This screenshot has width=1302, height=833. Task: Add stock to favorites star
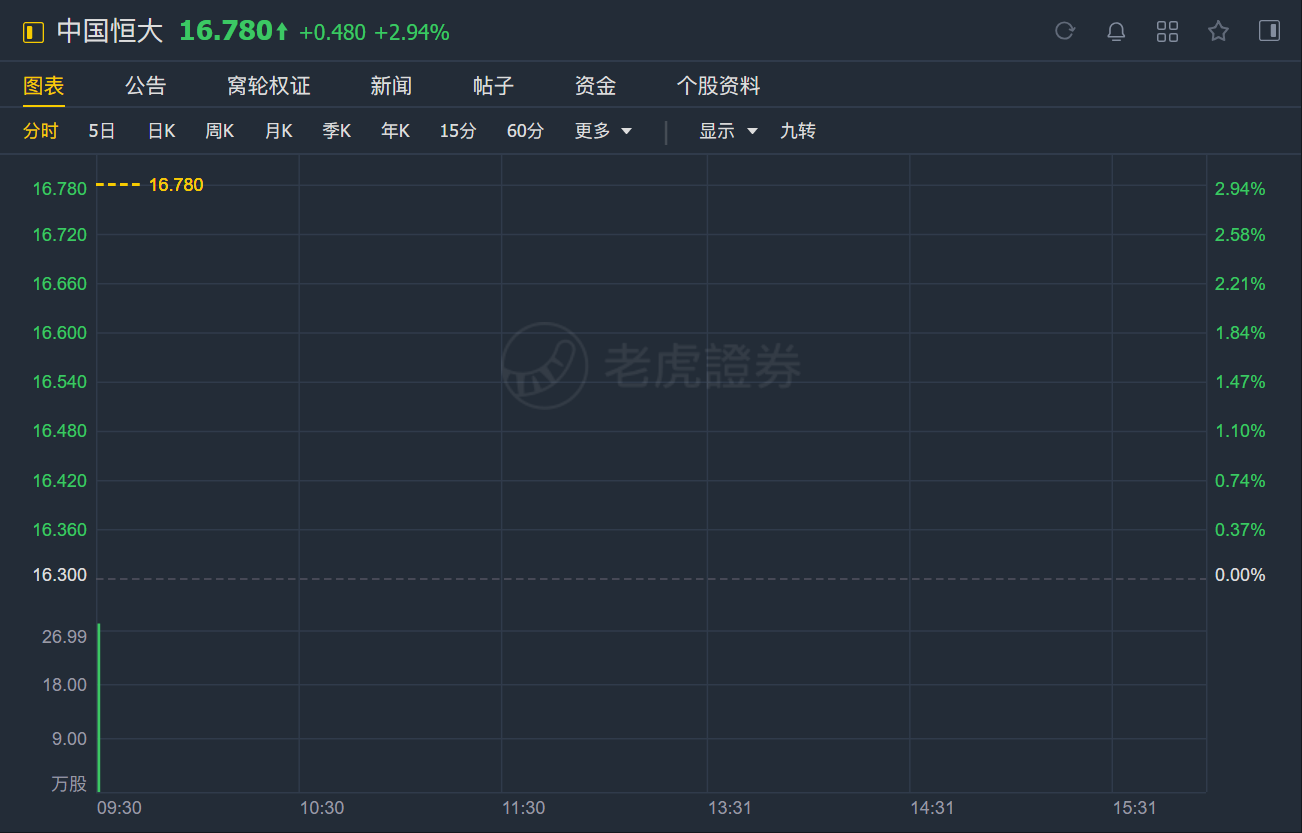(1218, 31)
